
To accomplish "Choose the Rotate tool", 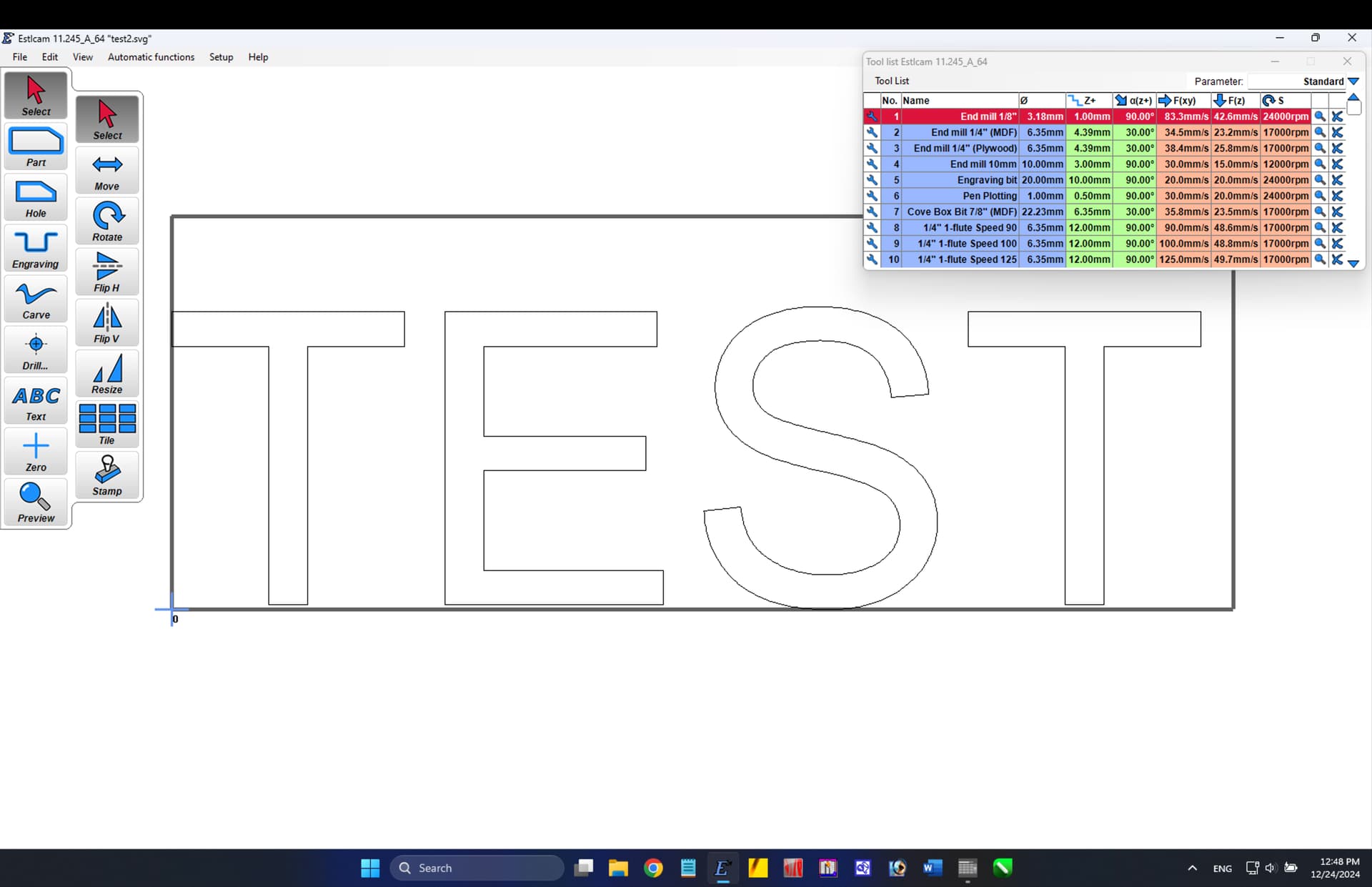I will [x=107, y=221].
